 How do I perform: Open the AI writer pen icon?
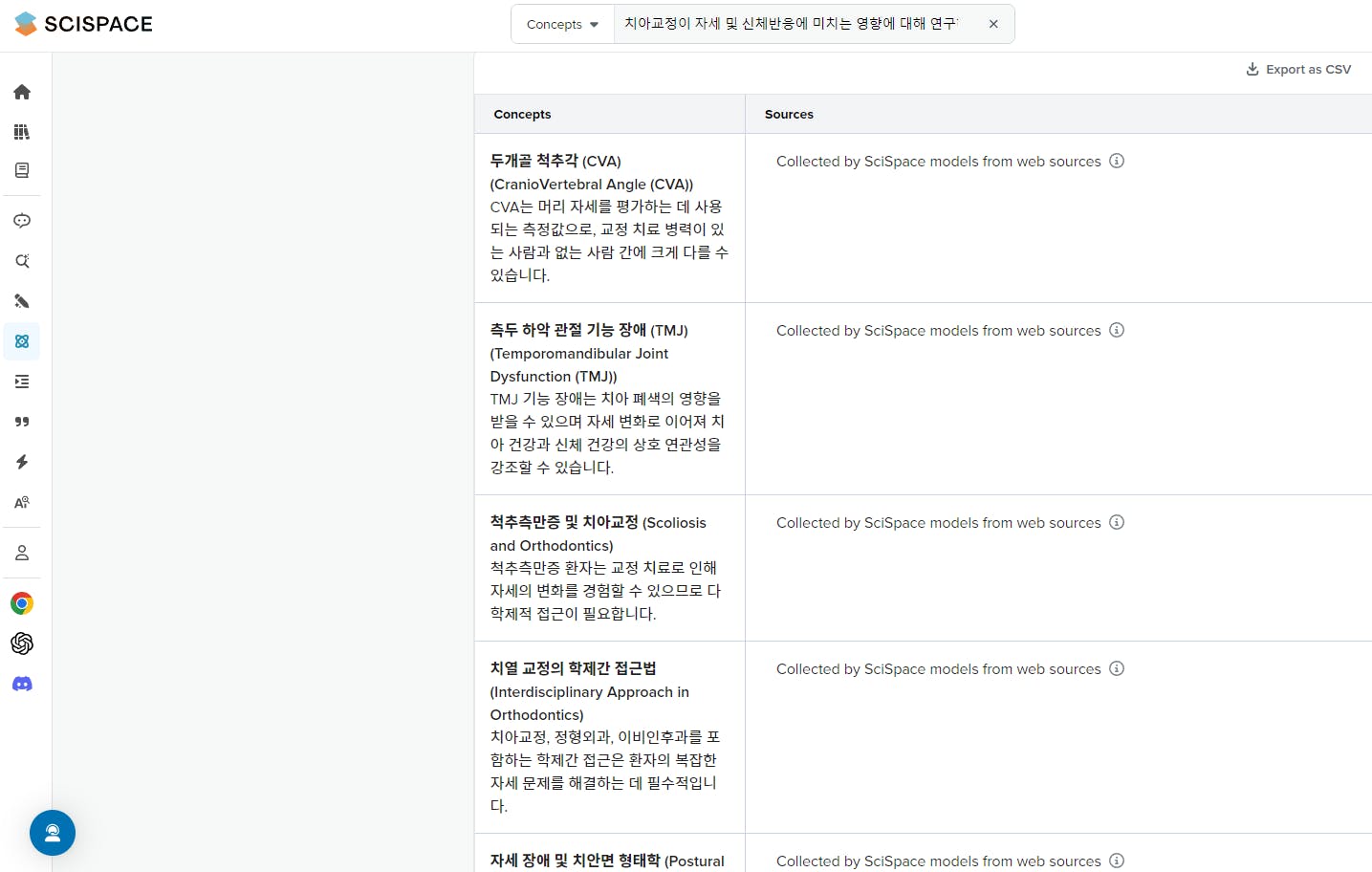coord(22,301)
